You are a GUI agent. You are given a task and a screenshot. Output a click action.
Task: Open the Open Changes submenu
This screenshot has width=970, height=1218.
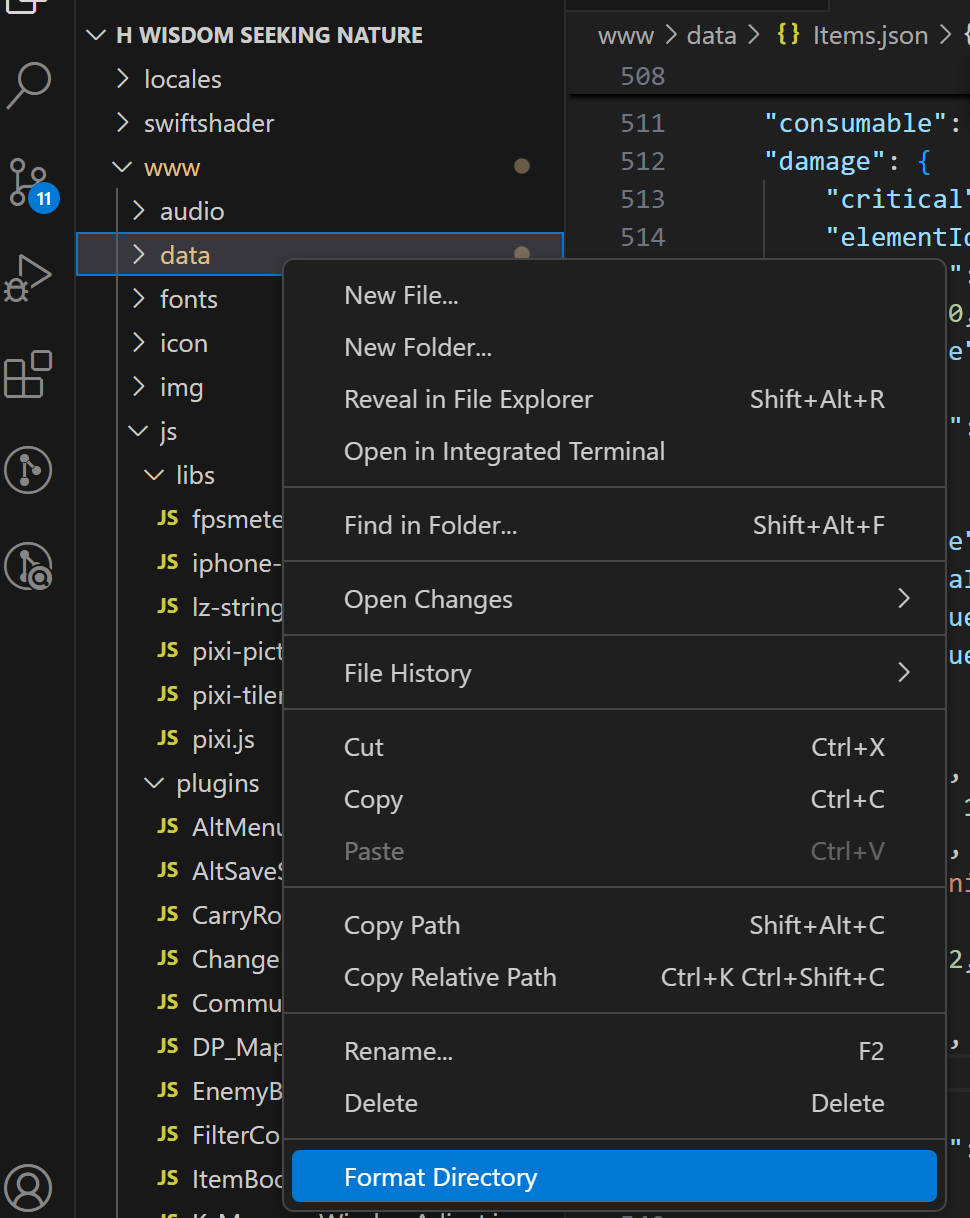point(614,599)
